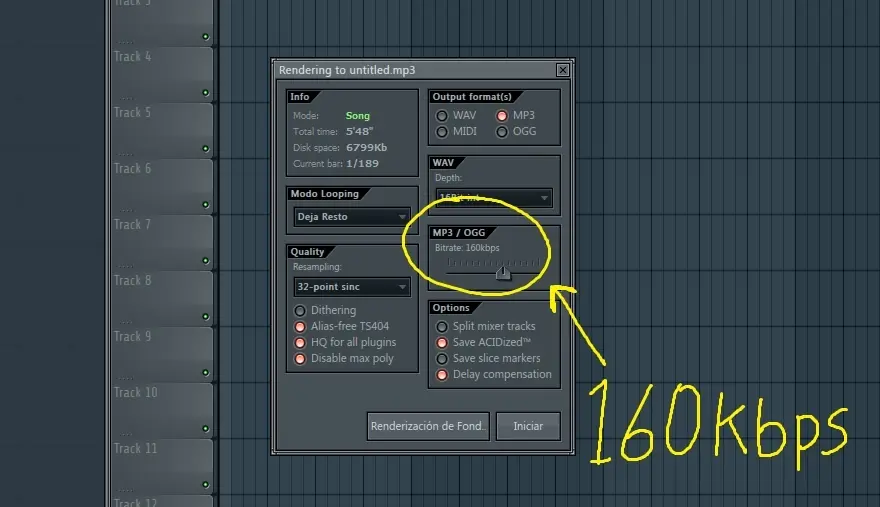This screenshot has height=507, width=880.
Task: Toggle Dithering option
Action: click(300, 310)
